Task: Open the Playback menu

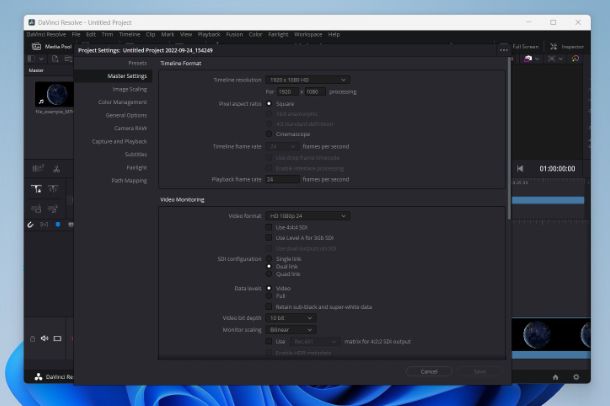Action: (209, 35)
